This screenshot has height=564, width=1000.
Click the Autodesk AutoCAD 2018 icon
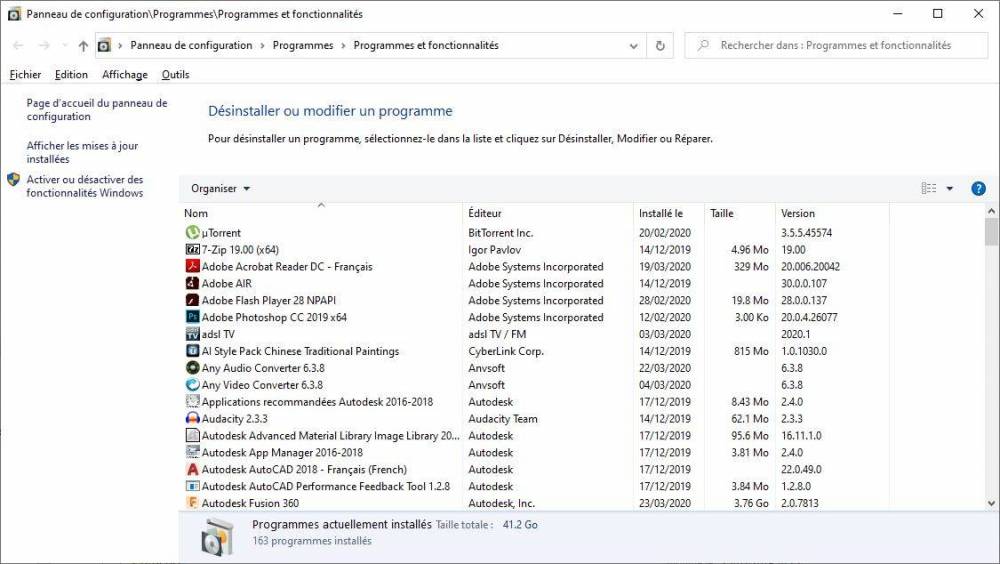(x=193, y=469)
